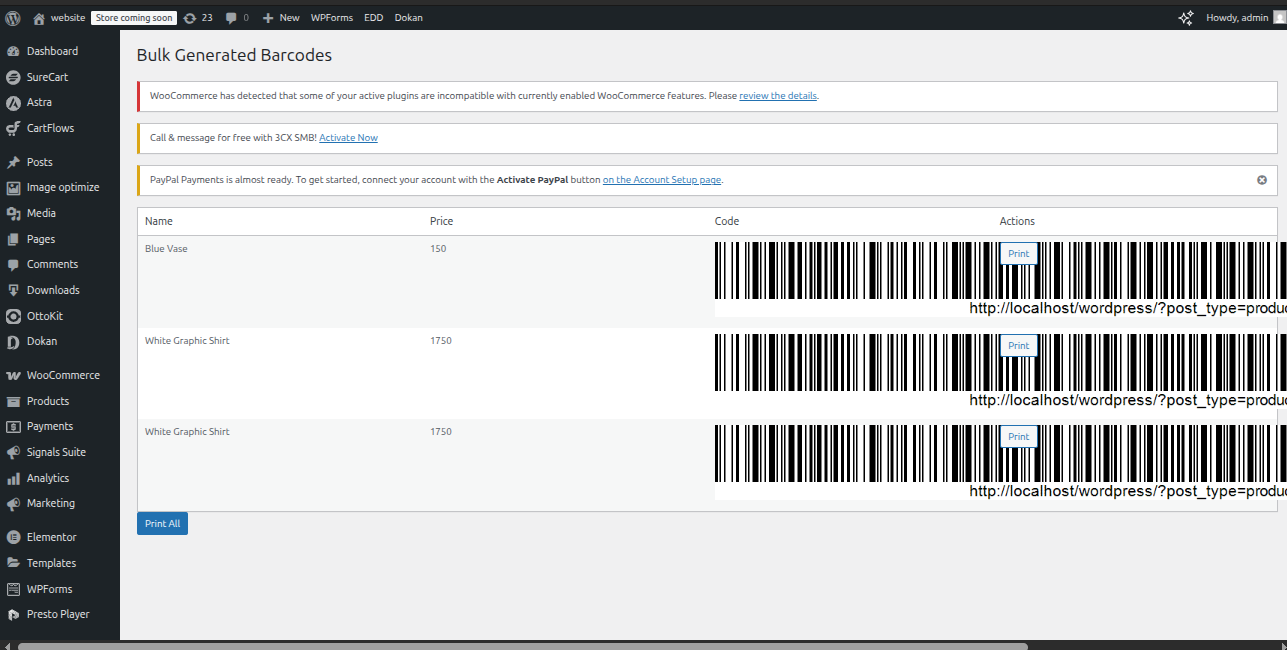
Task: Open the Dokan admin bar menu
Action: pos(408,17)
